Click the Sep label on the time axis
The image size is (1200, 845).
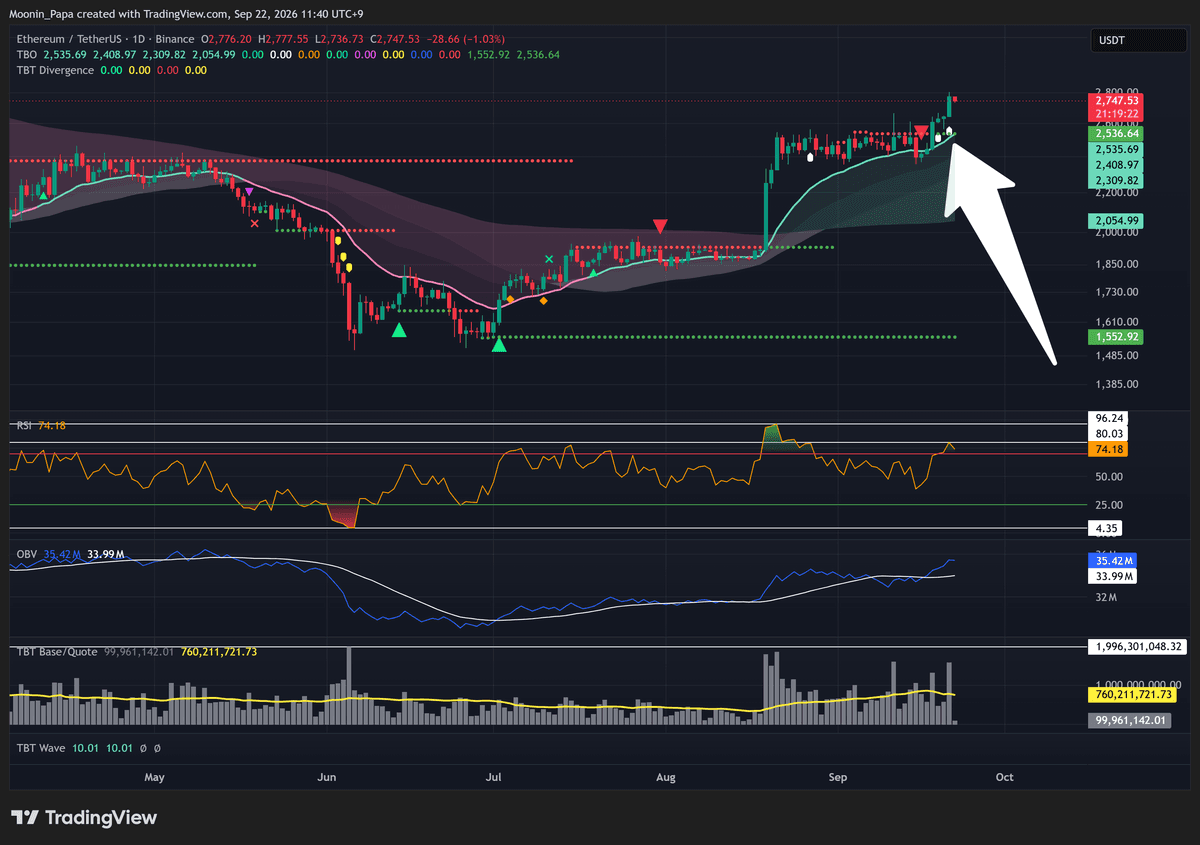coord(838,777)
